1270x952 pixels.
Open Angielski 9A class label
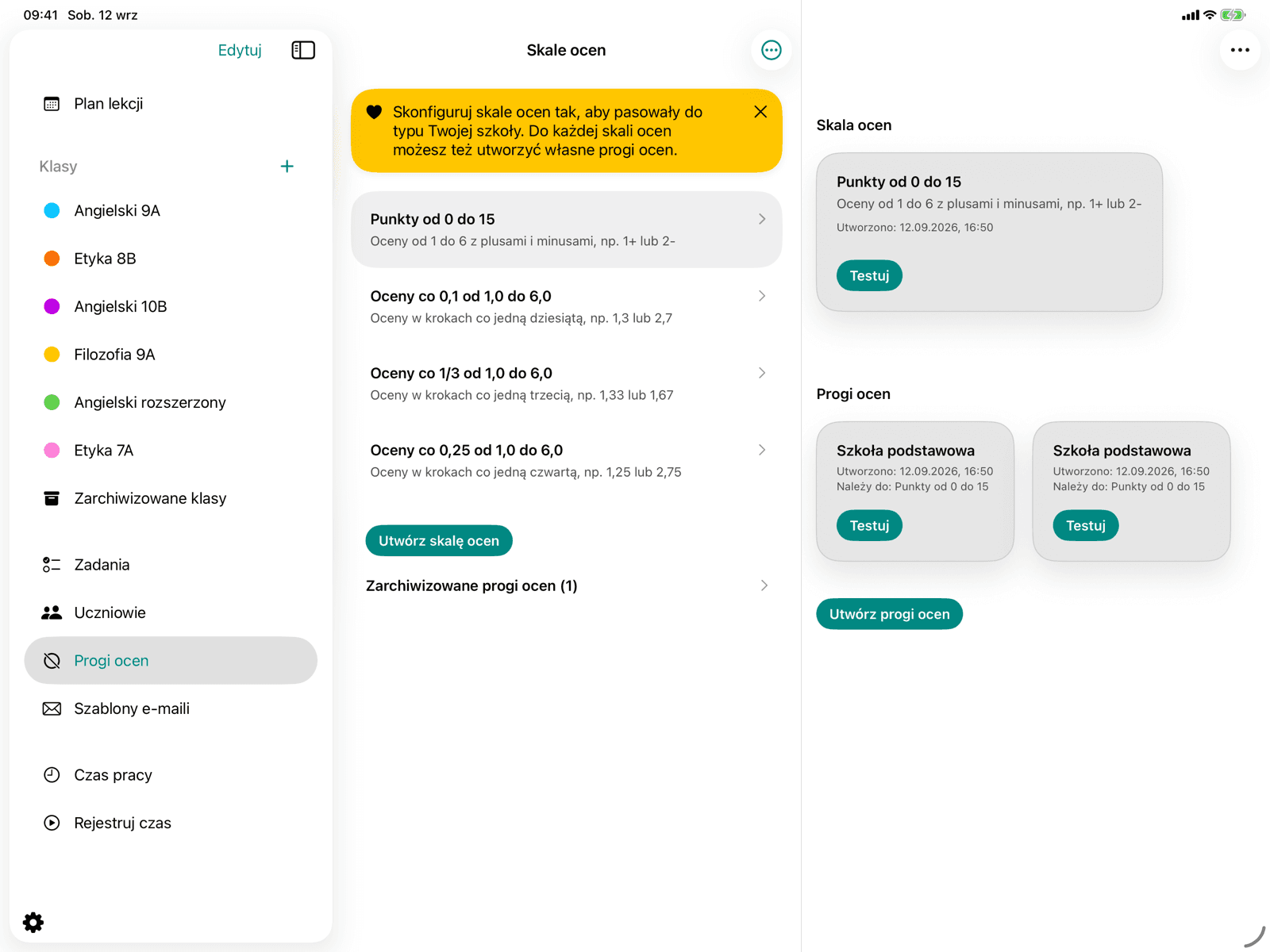117,210
